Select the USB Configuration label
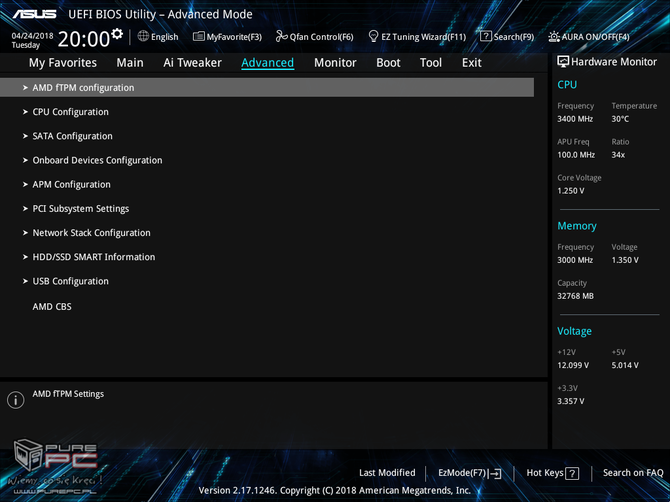670x502 pixels. (71, 282)
